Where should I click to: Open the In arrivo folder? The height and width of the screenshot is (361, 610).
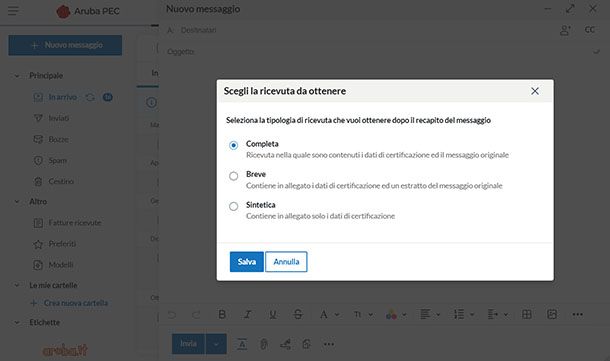coord(62,97)
